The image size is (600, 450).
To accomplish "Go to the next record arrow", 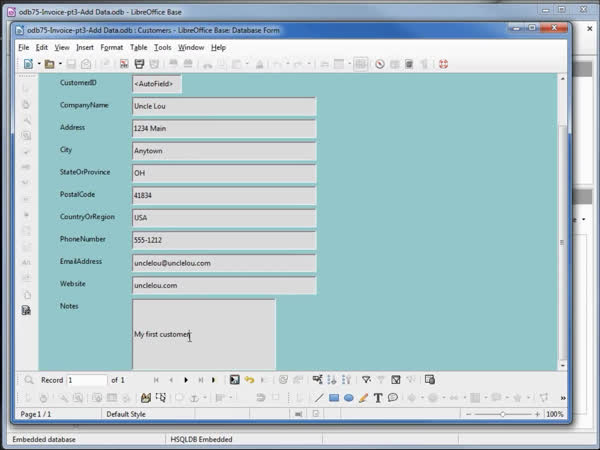I will [x=186, y=380].
